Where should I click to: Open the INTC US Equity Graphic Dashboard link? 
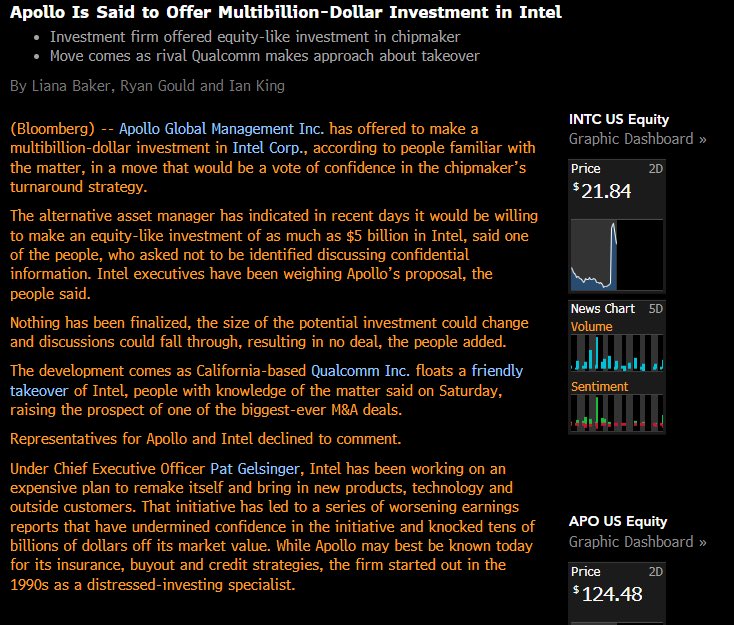pos(638,139)
